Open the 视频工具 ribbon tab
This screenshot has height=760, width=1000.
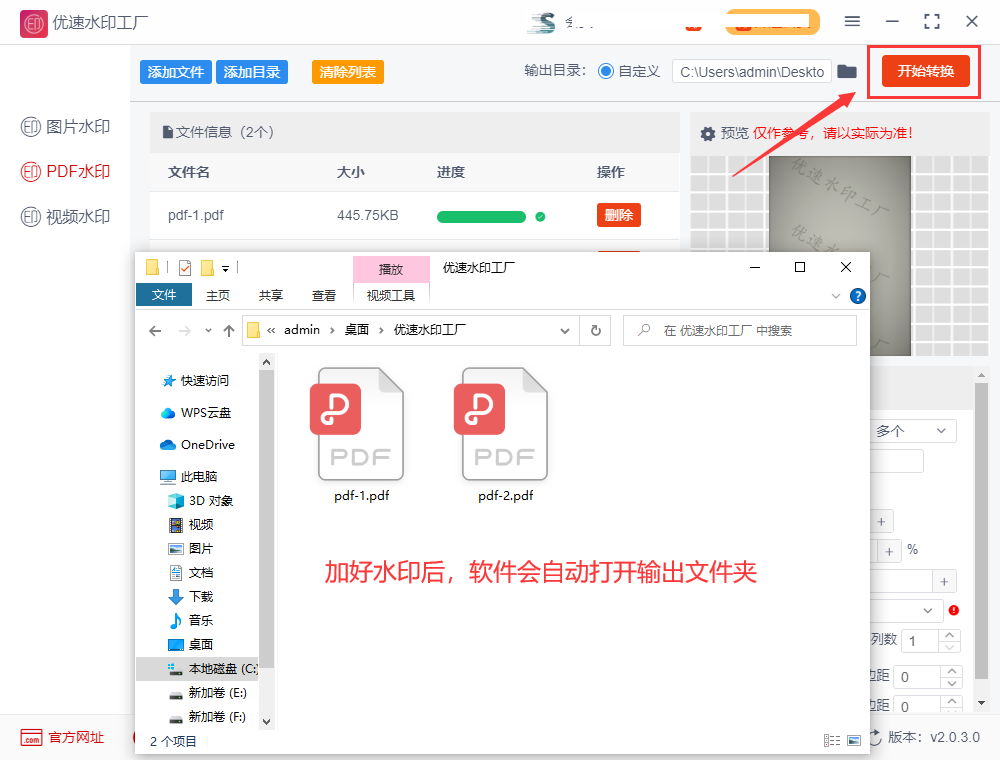tap(391, 295)
